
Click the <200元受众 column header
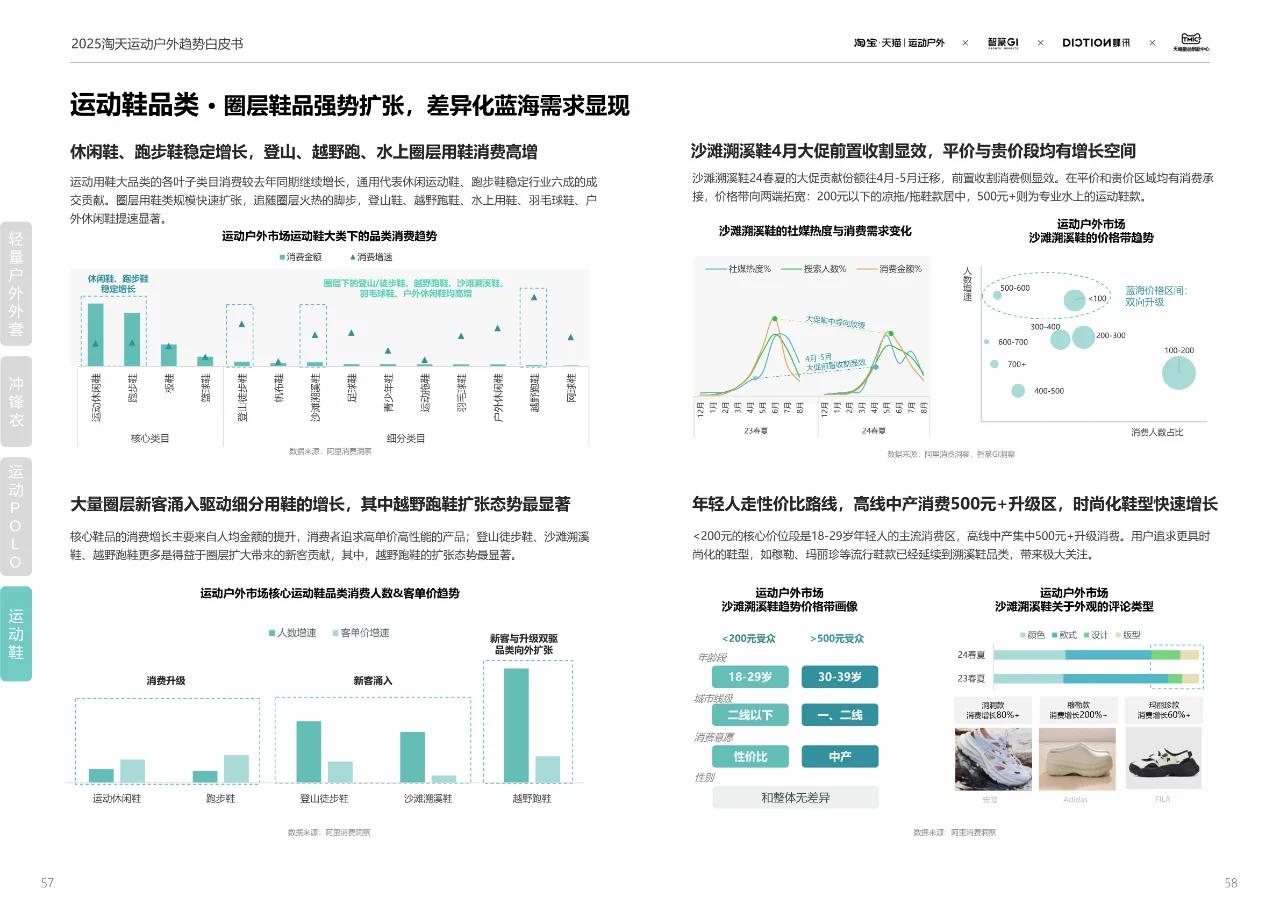[x=750, y=638]
